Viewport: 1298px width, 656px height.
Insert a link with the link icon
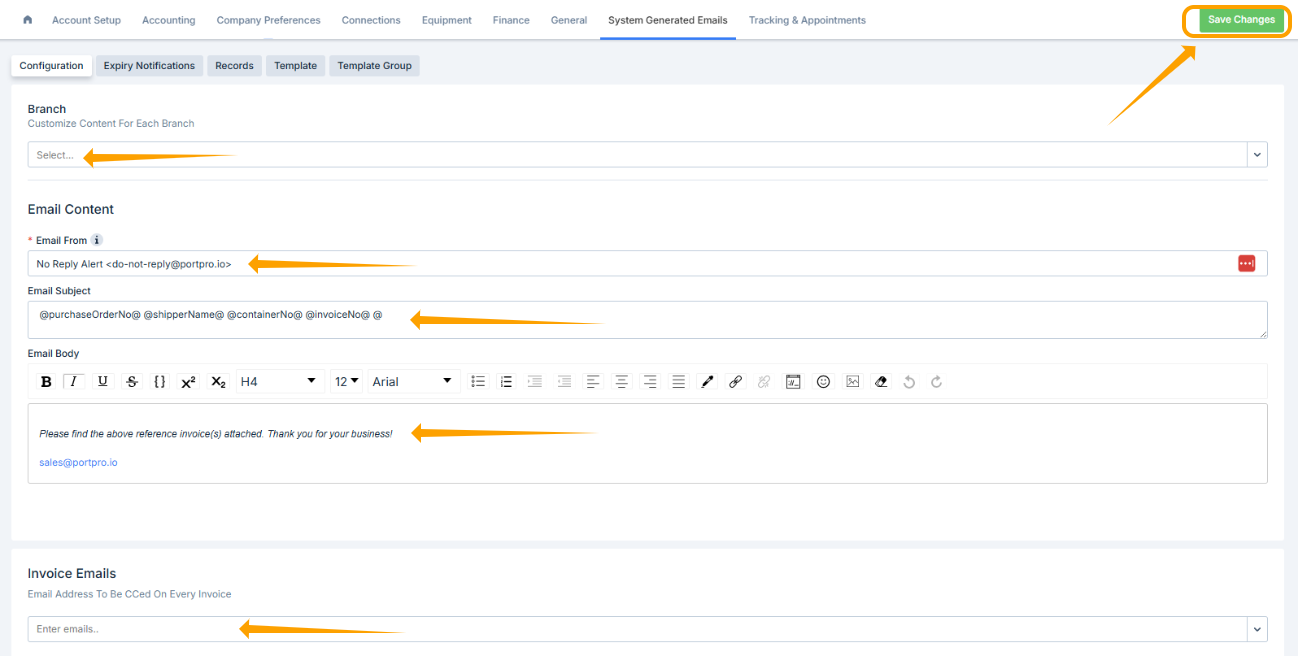click(736, 382)
